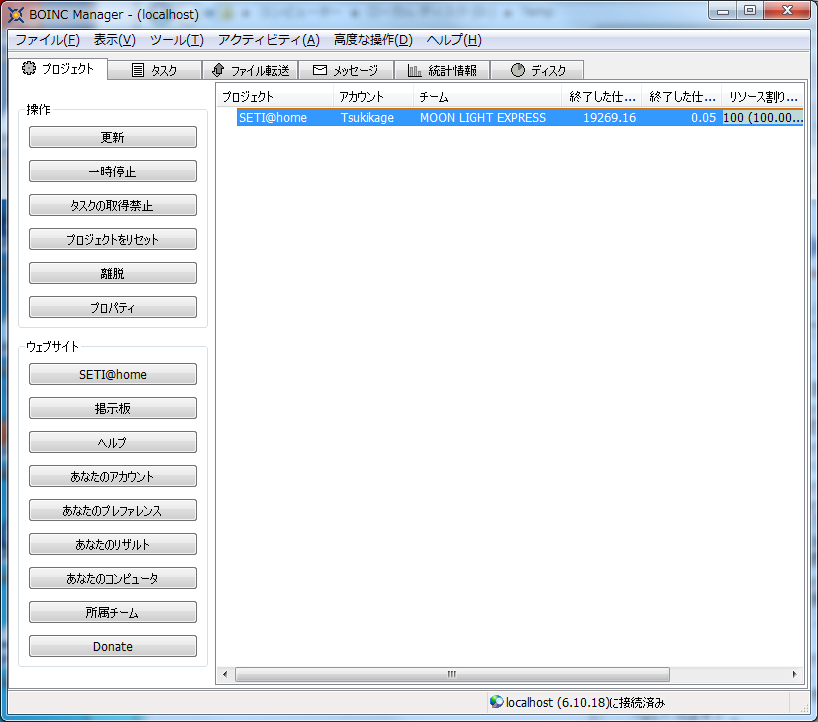Switch to the ファイル転送 tab

250,70
